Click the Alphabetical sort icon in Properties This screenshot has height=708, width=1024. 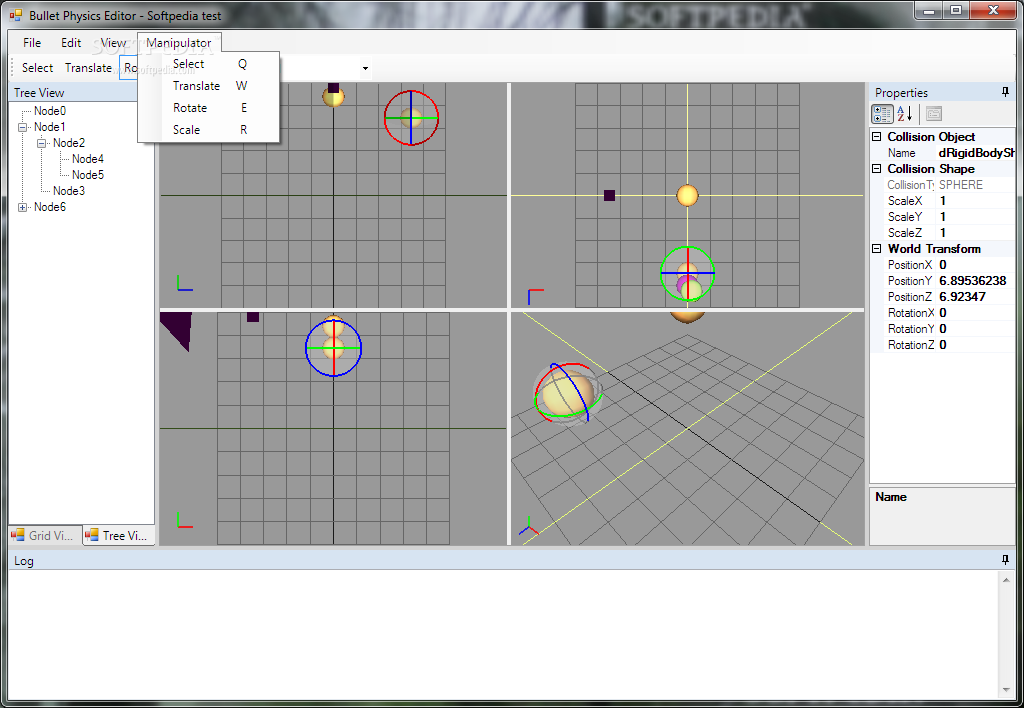click(904, 114)
